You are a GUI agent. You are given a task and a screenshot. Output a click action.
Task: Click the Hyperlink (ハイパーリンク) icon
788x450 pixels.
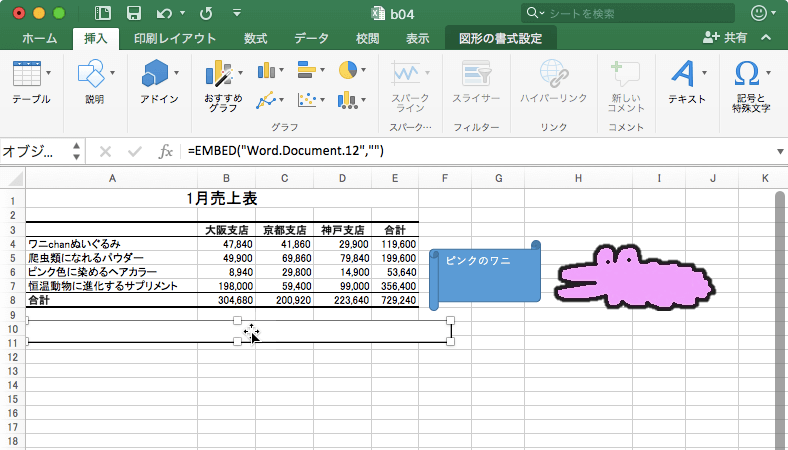point(554,74)
